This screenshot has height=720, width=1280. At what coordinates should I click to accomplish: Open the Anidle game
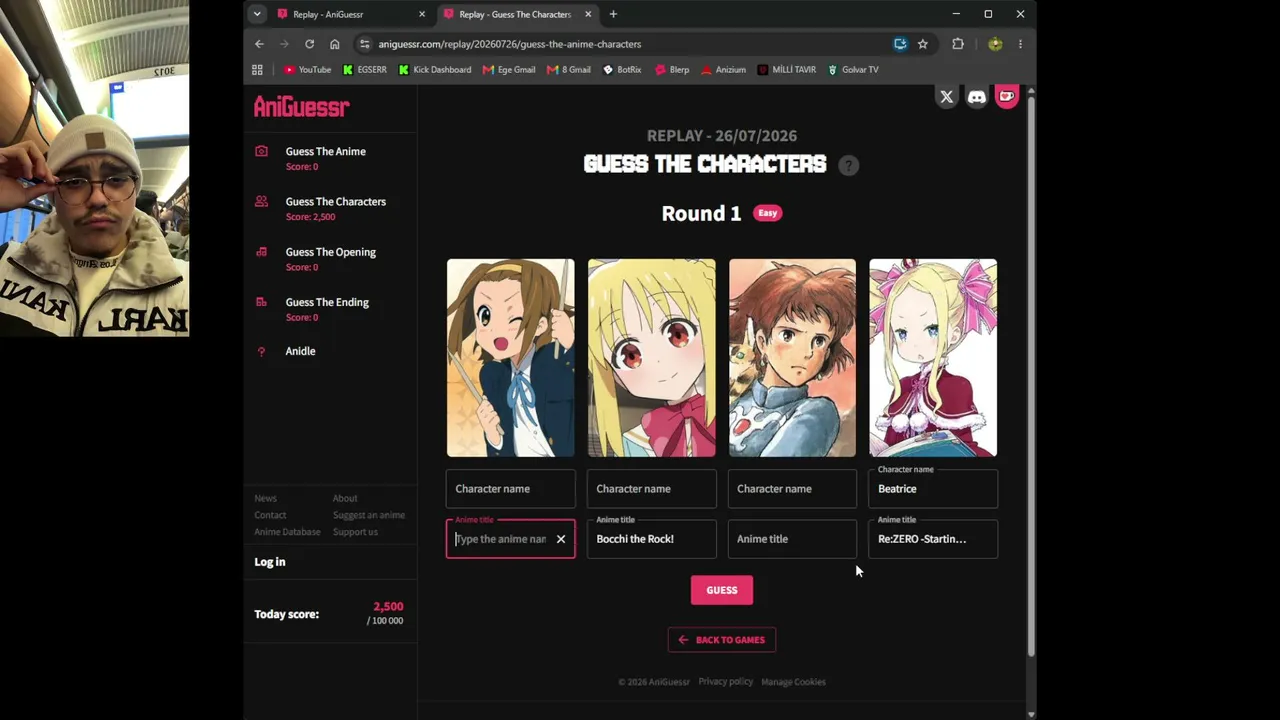point(300,351)
